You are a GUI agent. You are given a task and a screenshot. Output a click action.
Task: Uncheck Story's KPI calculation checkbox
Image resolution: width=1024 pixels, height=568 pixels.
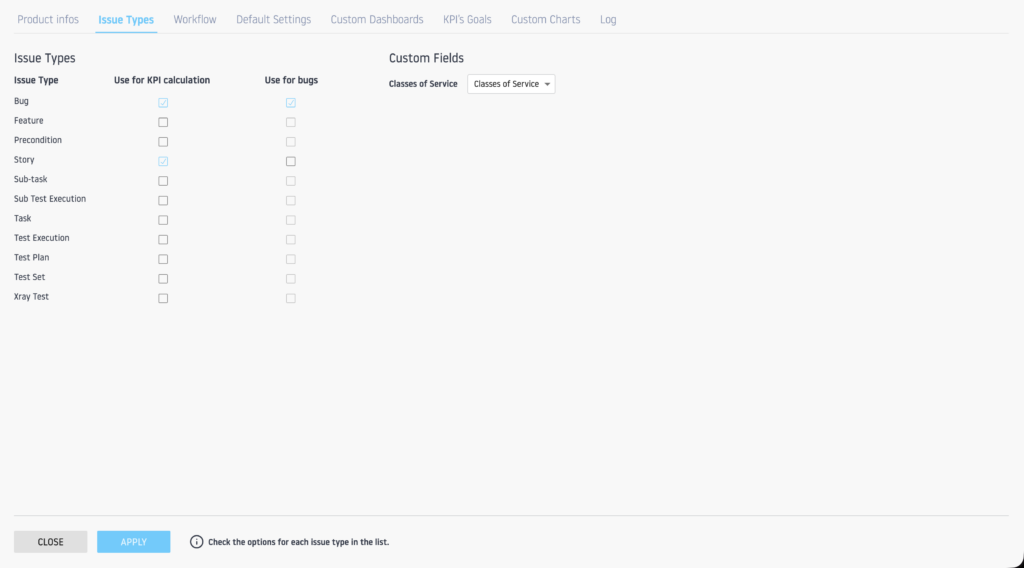coord(163,161)
